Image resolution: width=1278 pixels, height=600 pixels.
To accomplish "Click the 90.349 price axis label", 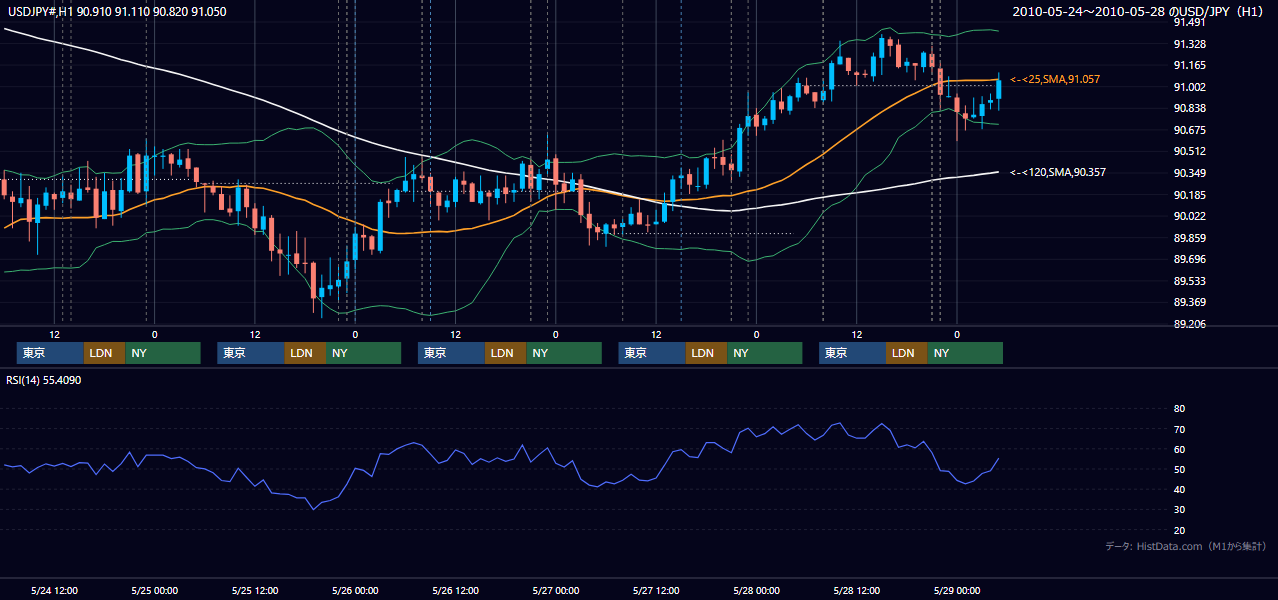I will coord(1190,173).
